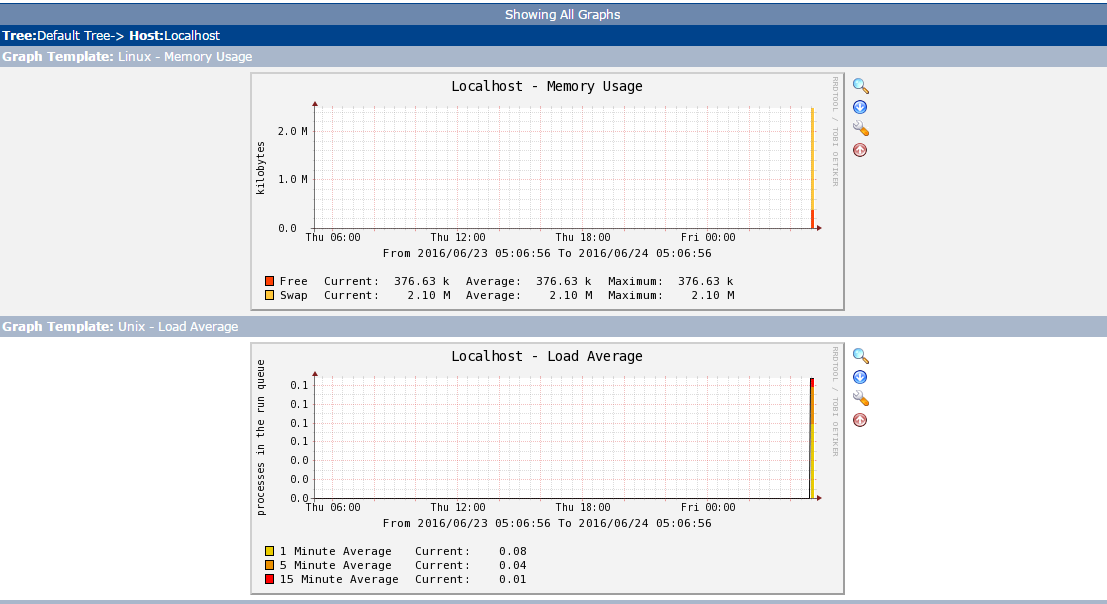This screenshot has height=604, width=1107.
Task: Click the magnifier icon beside Memory Usage graph
Action: point(860,87)
